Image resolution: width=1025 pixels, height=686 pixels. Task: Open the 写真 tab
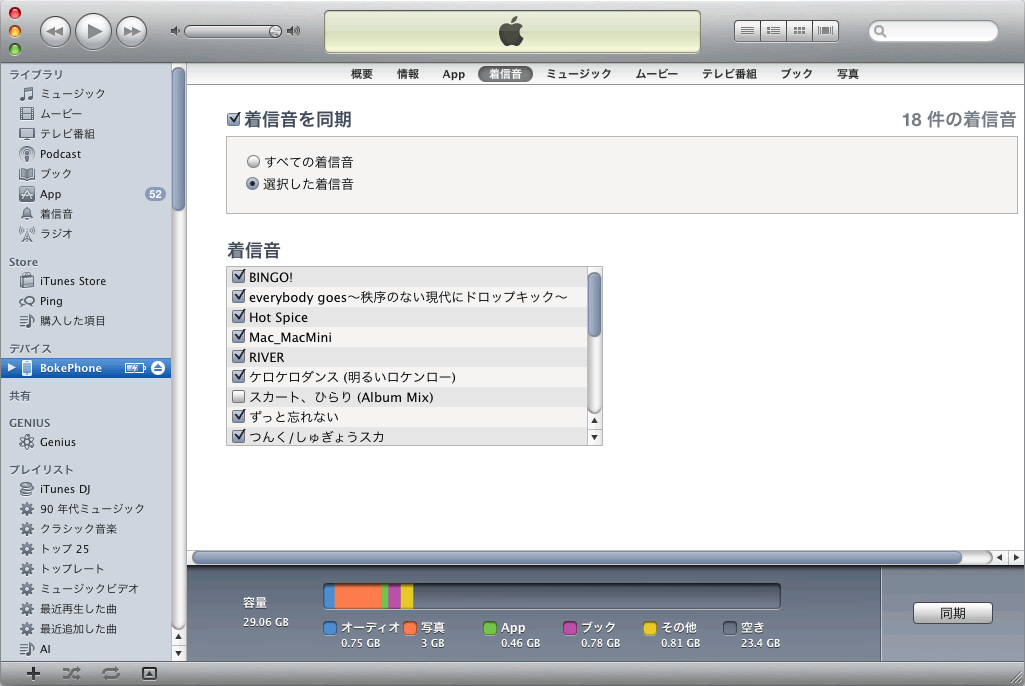tap(848, 74)
